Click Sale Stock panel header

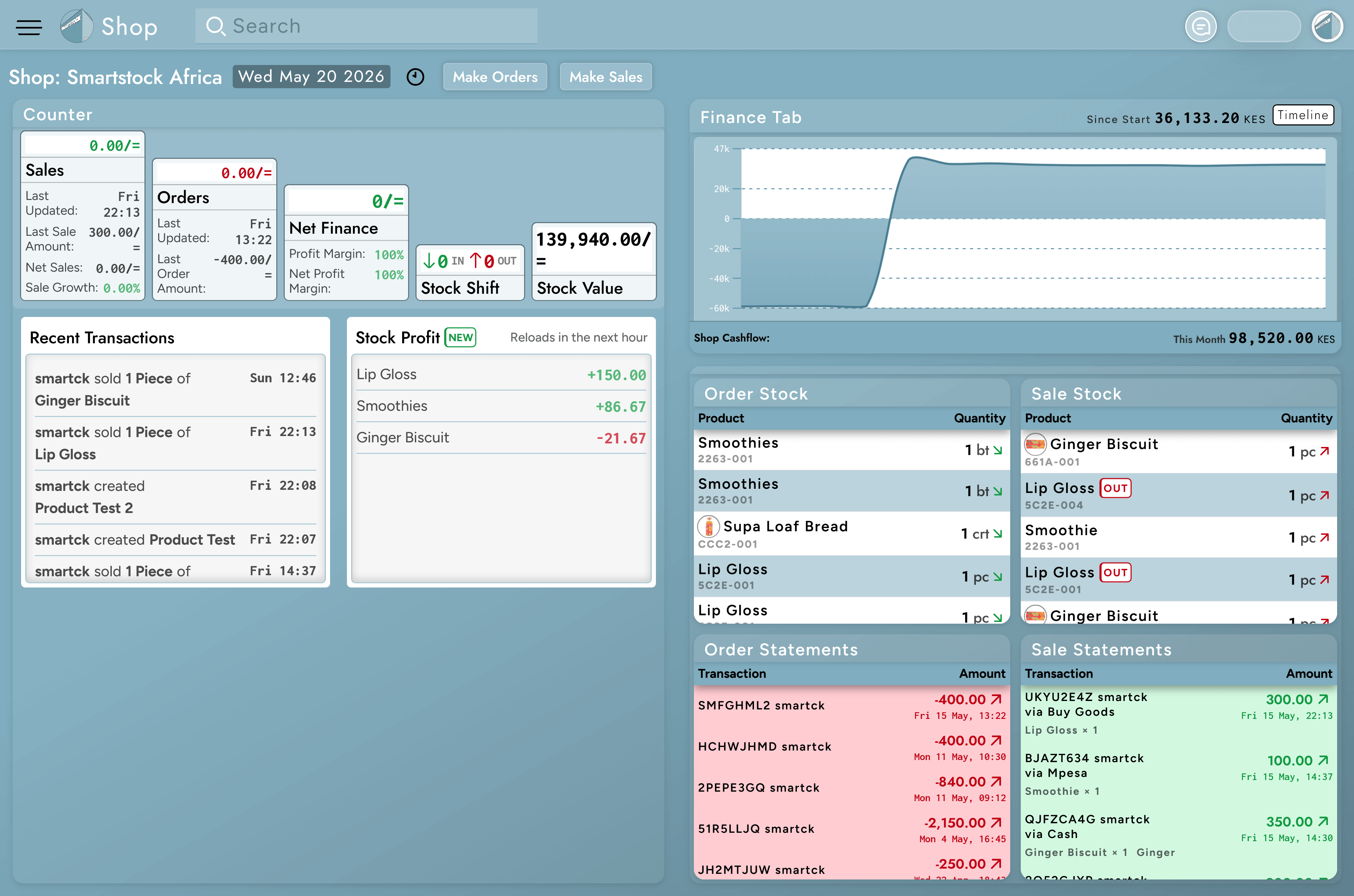coord(1179,394)
